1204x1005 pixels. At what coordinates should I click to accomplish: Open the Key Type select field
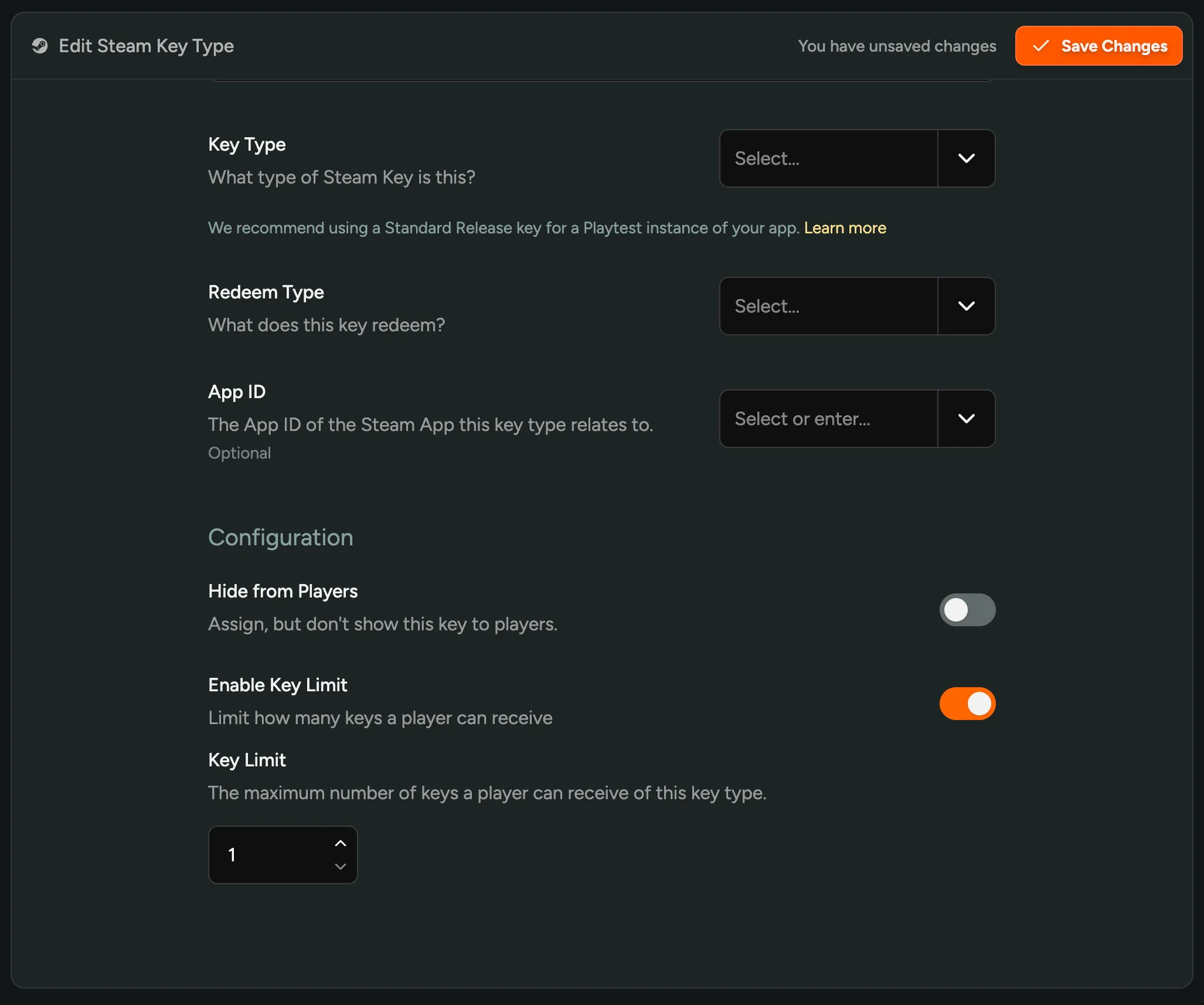click(828, 158)
